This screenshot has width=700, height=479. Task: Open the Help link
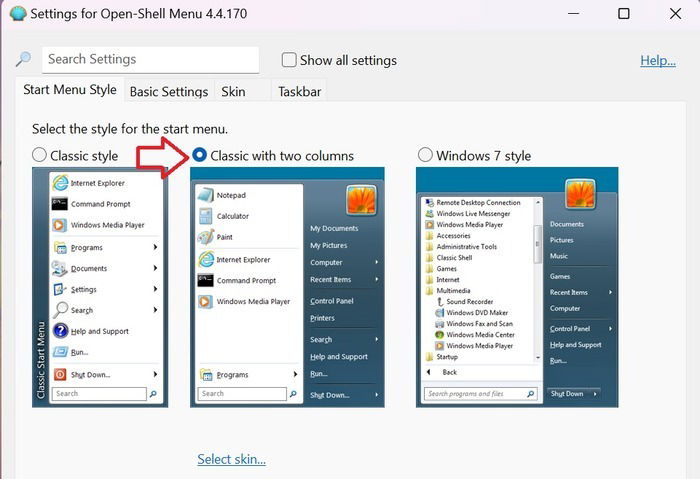click(x=658, y=60)
